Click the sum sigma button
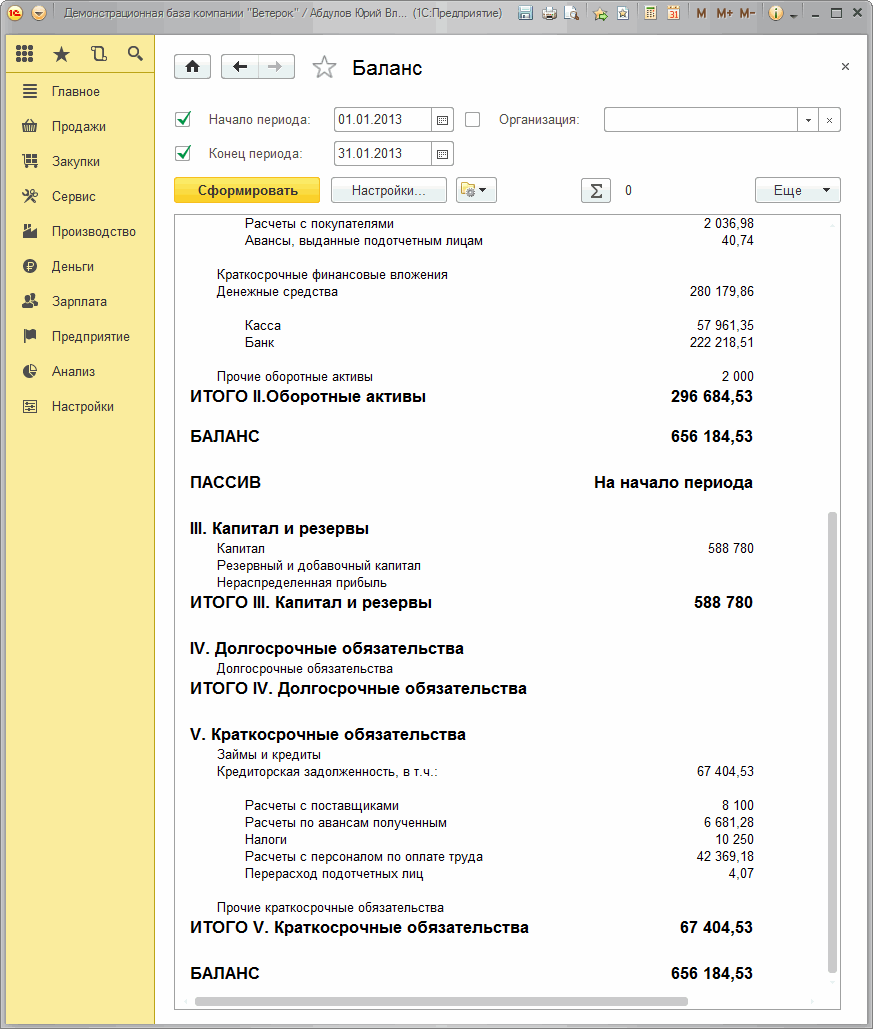Viewport: 873px width, 1029px height. coord(596,191)
